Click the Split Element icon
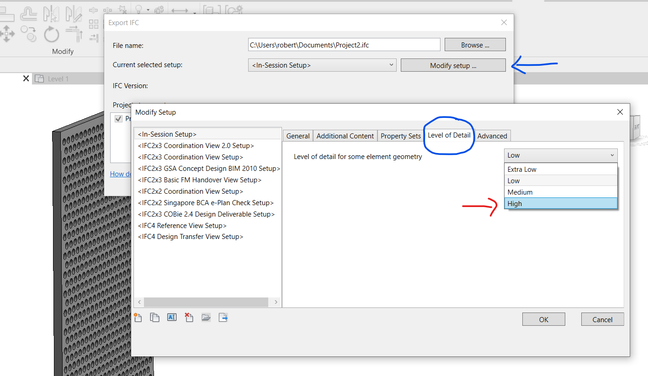648x376 pixels. pos(93,10)
